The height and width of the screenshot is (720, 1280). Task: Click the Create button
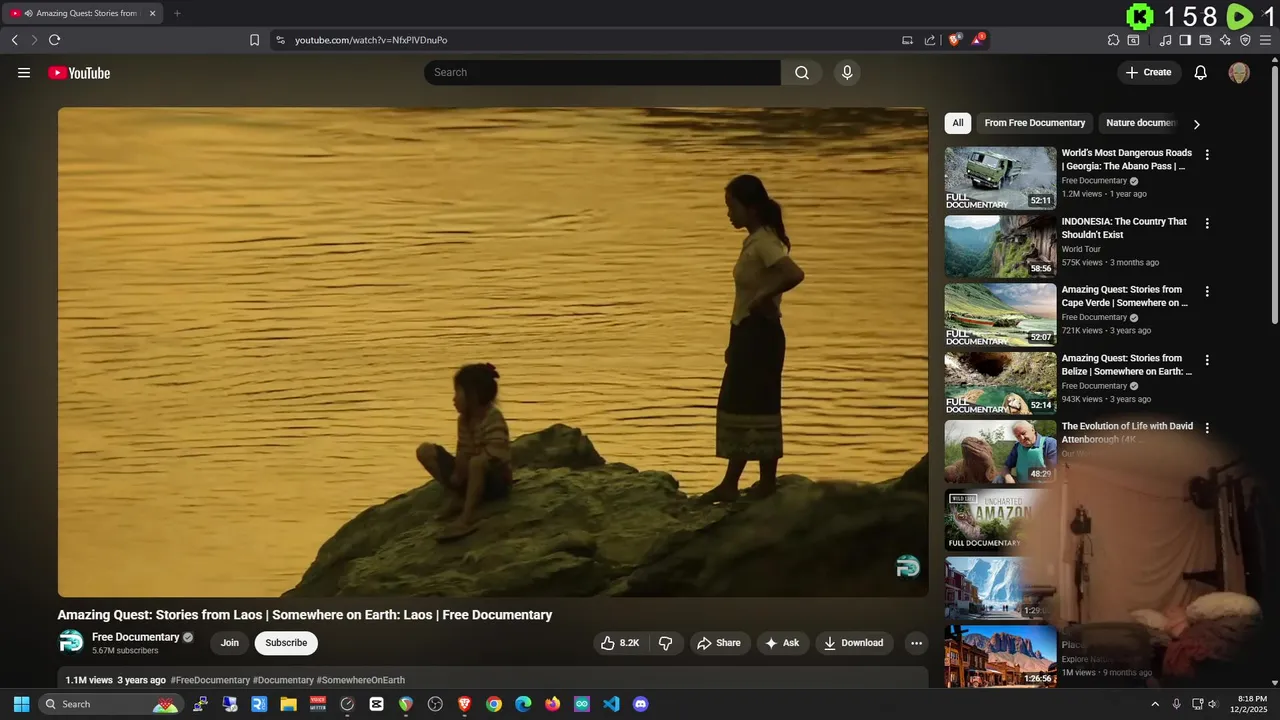pyautogui.click(x=1149, y=72)
